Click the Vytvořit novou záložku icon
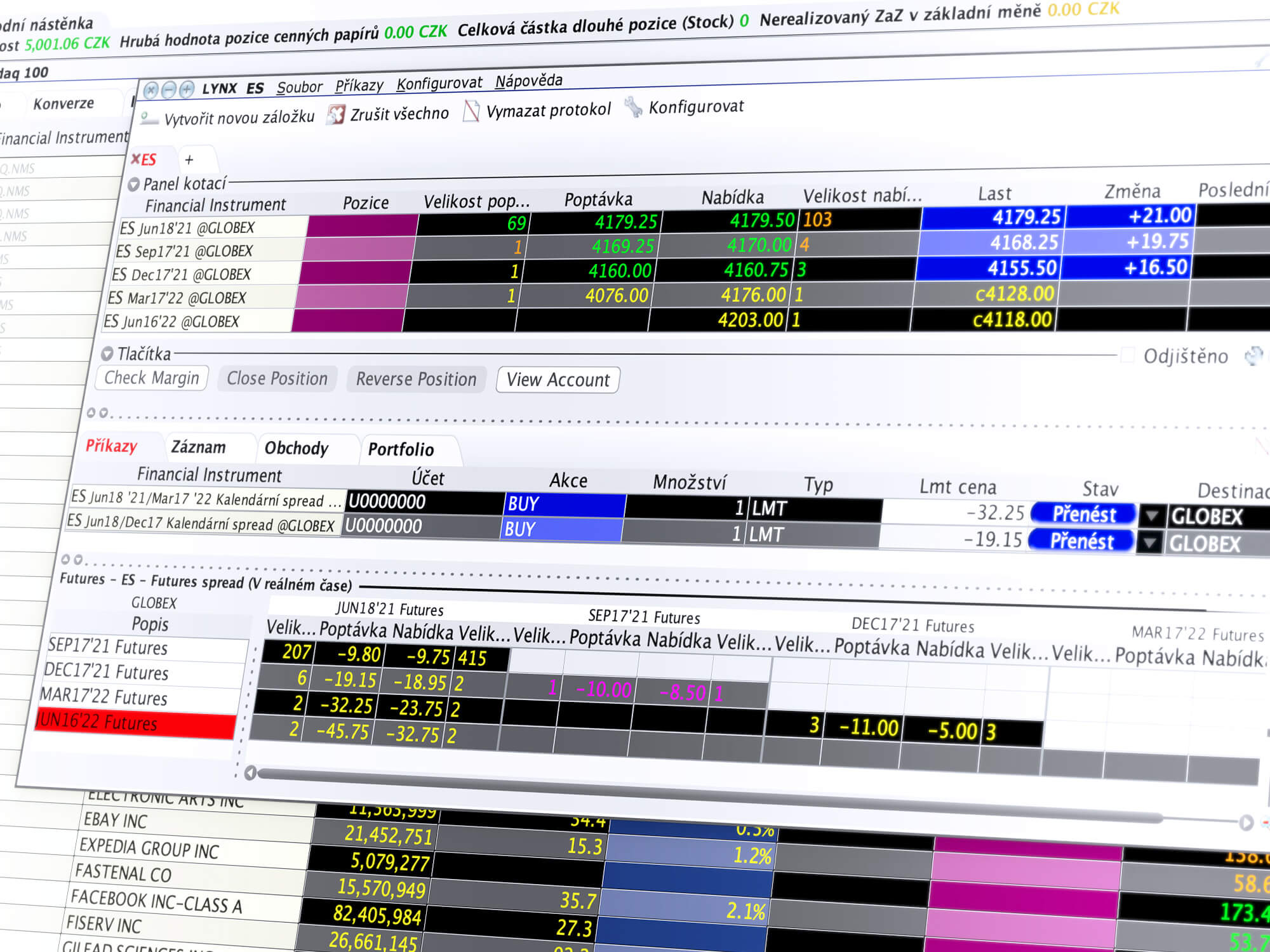This screenshot has height=952, width=1270. pyautogui.click(x=155, y=117)
